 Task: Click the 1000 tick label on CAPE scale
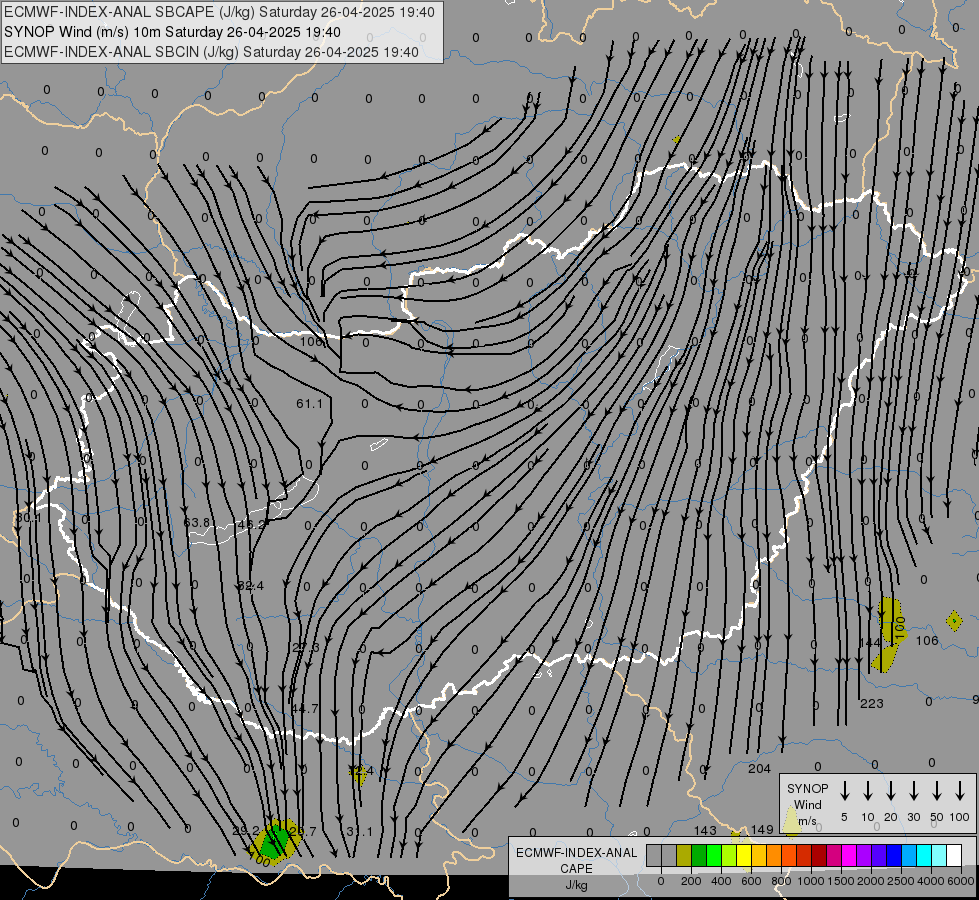point(810,881)
